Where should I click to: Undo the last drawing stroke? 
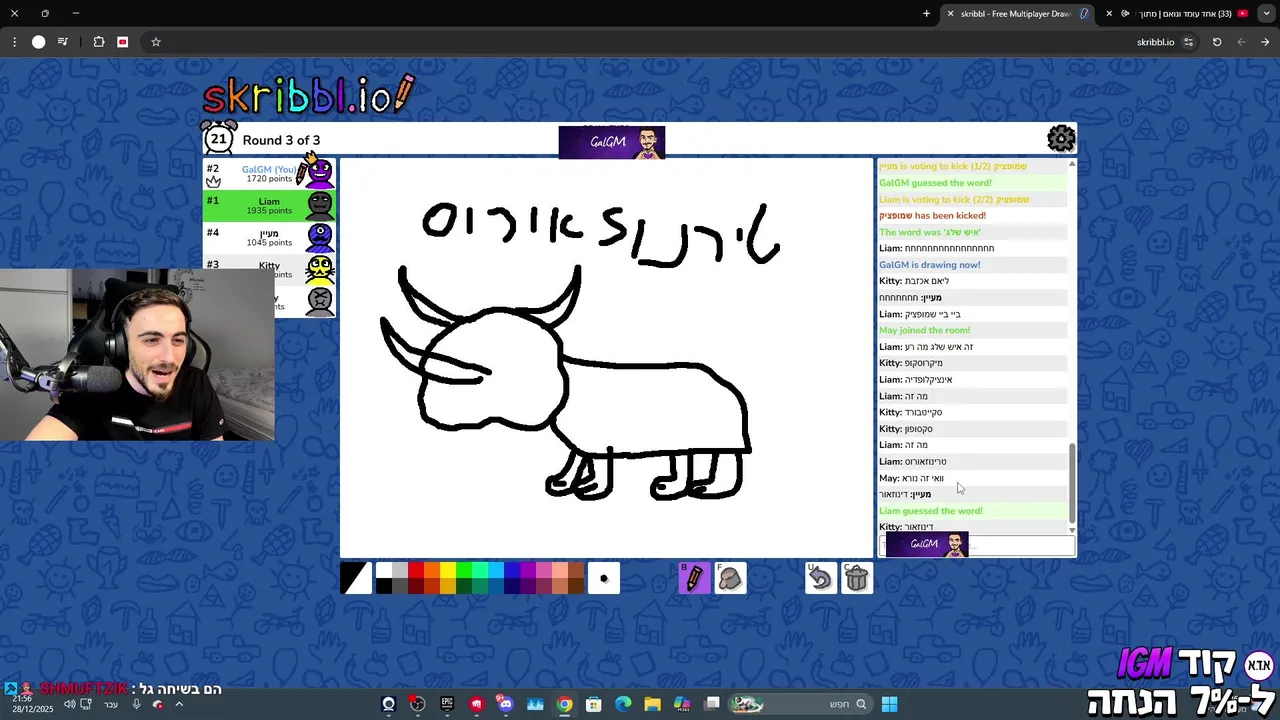coord(821,578)
